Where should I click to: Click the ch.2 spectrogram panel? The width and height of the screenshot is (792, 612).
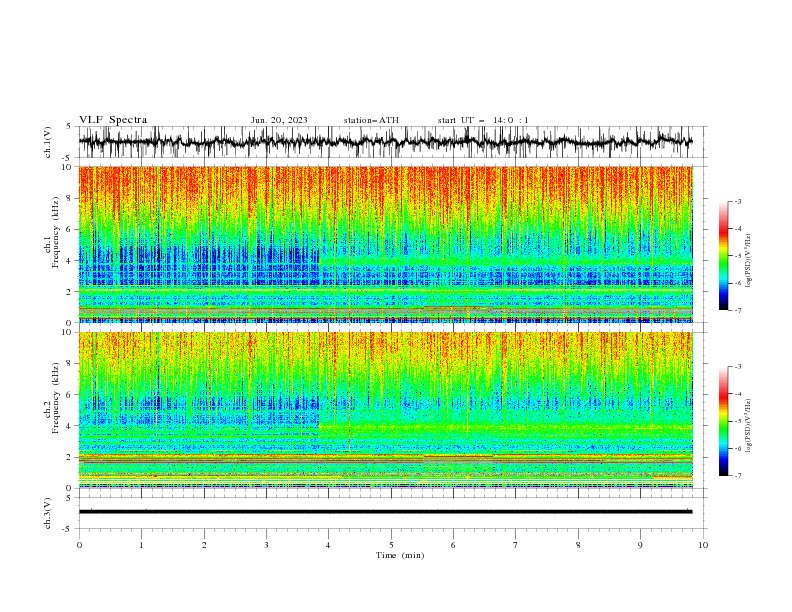tap(385, 410)
